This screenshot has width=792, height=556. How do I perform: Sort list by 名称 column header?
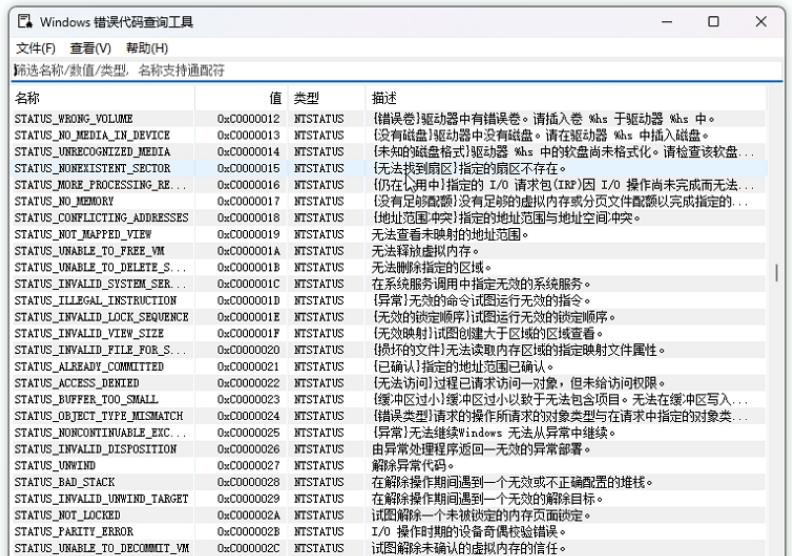[100, 98]
